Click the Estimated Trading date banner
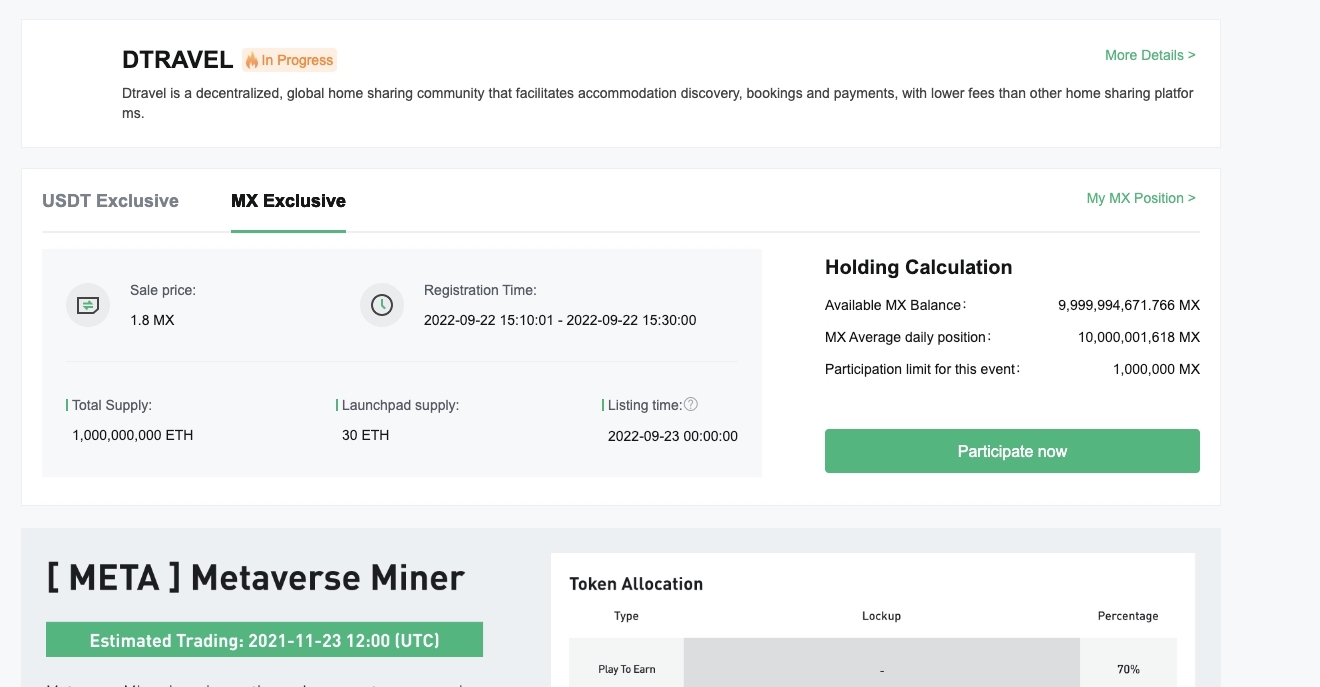The width and height of the screenshot is (1320, 687). click(264, 640)
